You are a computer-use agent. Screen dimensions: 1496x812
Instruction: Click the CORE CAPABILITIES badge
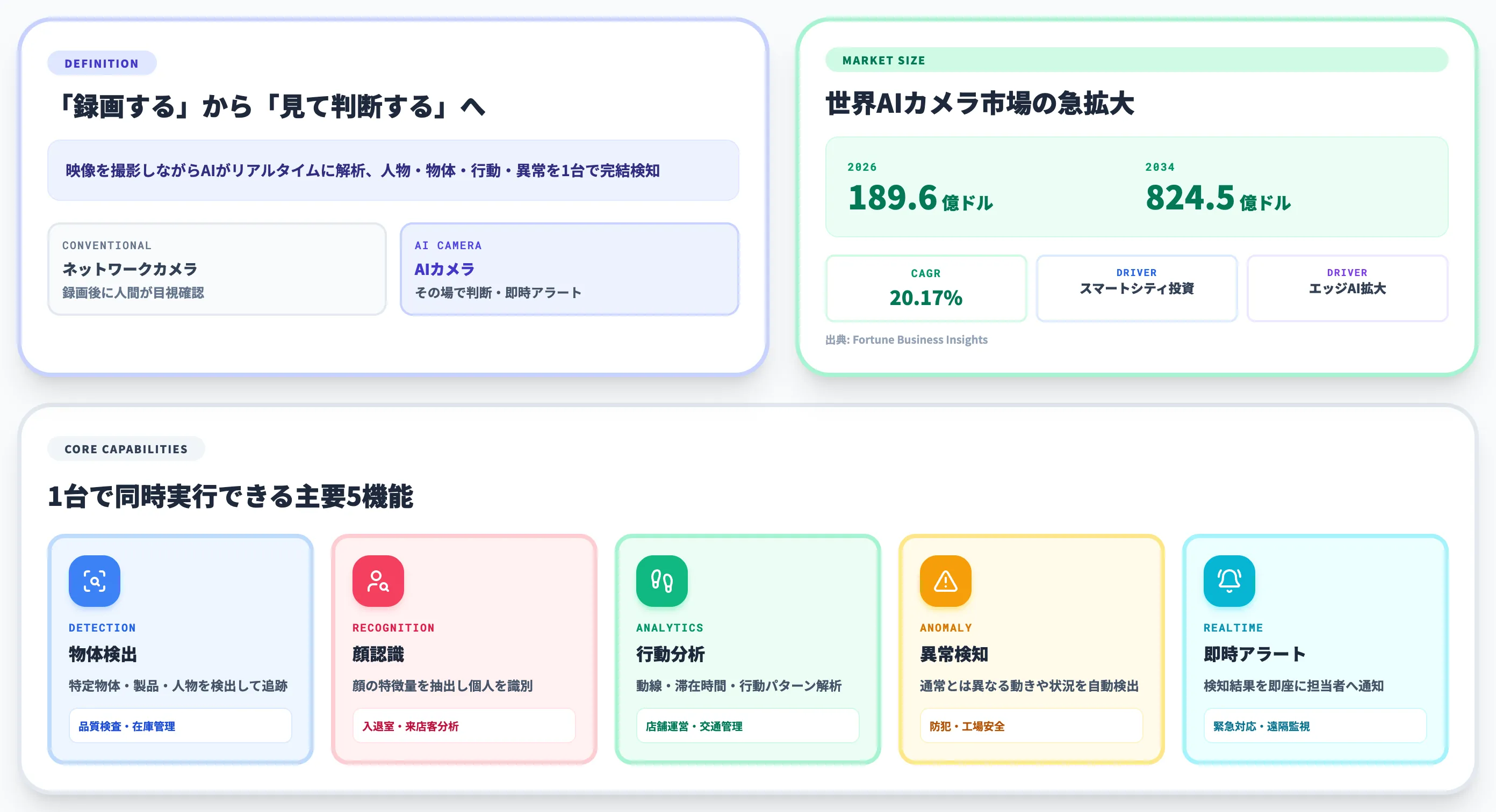pos(126,448)
